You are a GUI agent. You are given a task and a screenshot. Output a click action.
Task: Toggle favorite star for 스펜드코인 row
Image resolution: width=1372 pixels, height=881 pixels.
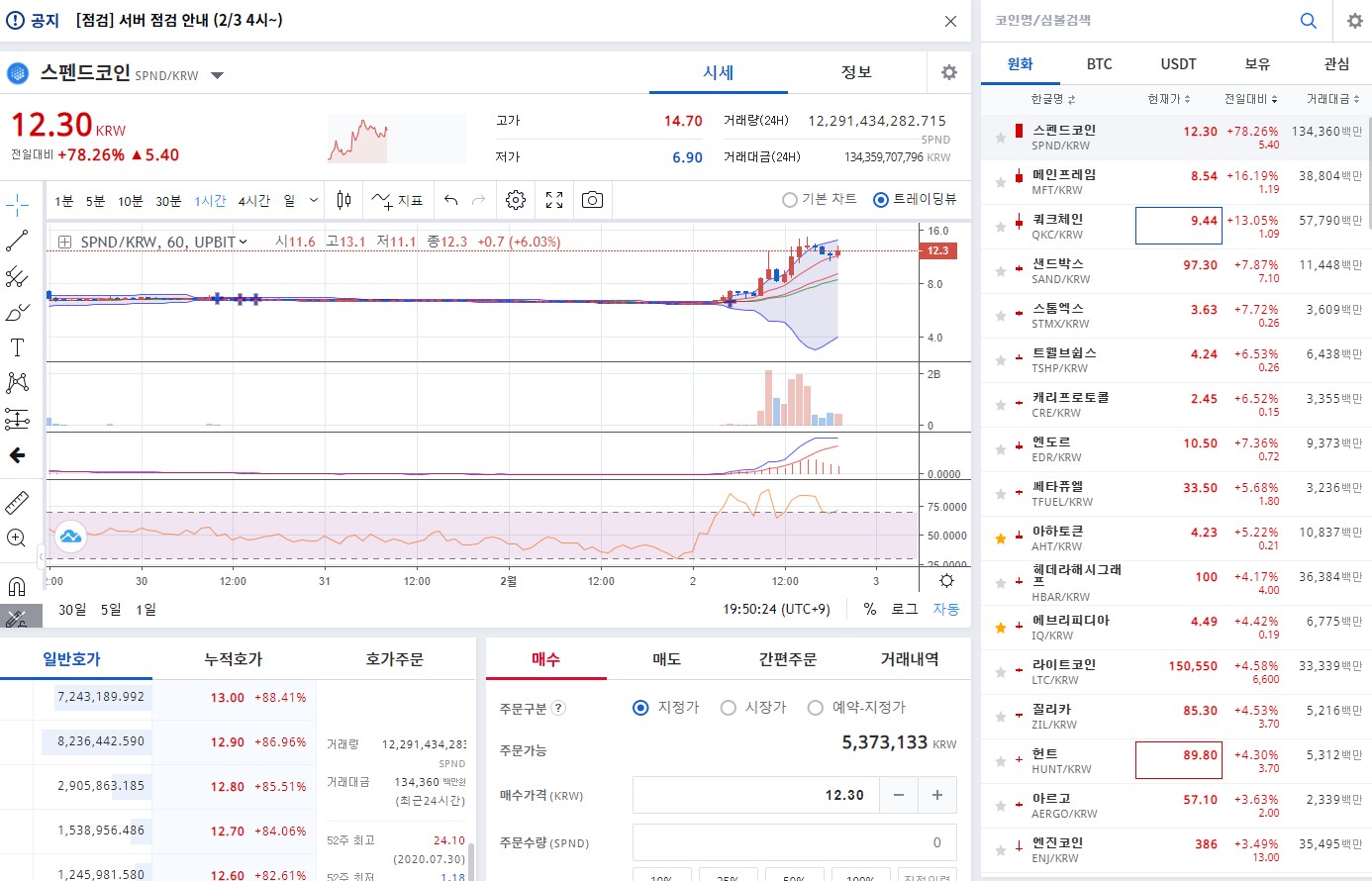coord(1001,138)
